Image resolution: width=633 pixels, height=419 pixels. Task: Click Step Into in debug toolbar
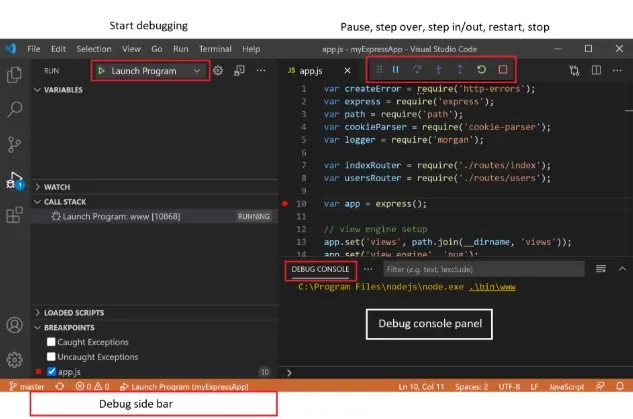[438, 69]
